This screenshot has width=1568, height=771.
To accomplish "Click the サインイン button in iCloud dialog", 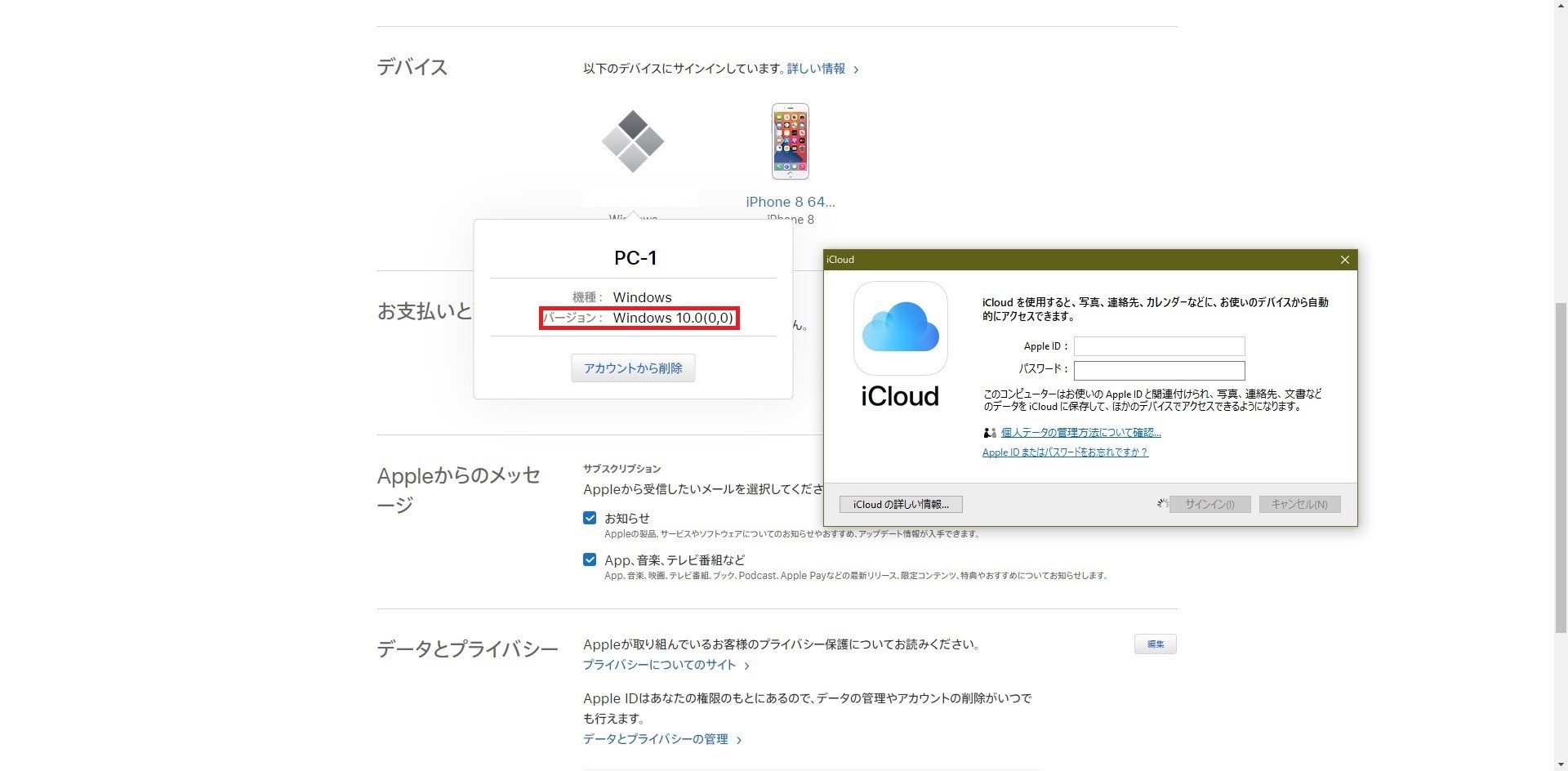I will (x=1210, y=505).
